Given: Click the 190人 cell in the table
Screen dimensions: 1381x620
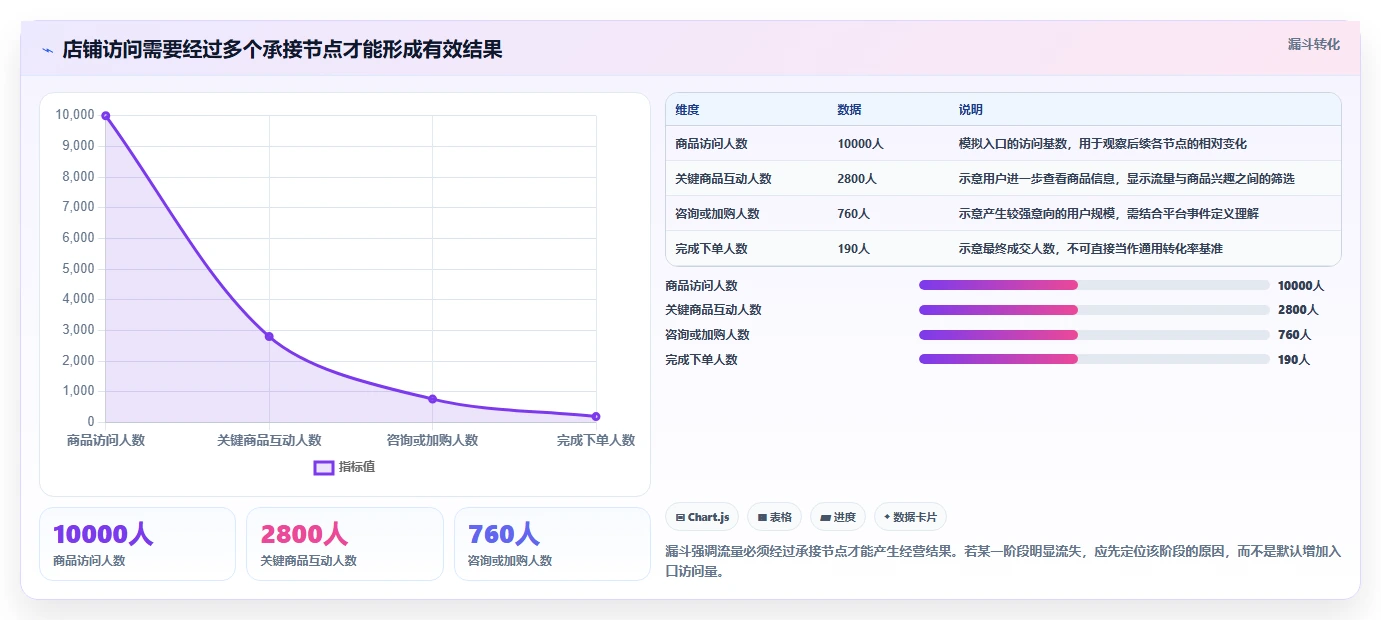Looking at the screenshot, I should (x=853, y=249).
